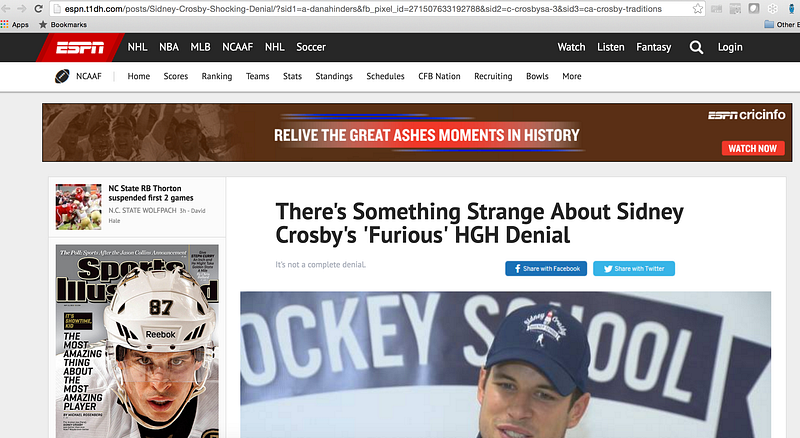Reload the page with the refresh icon
This screenshot has width=800, height=438.
click(38, 9)
